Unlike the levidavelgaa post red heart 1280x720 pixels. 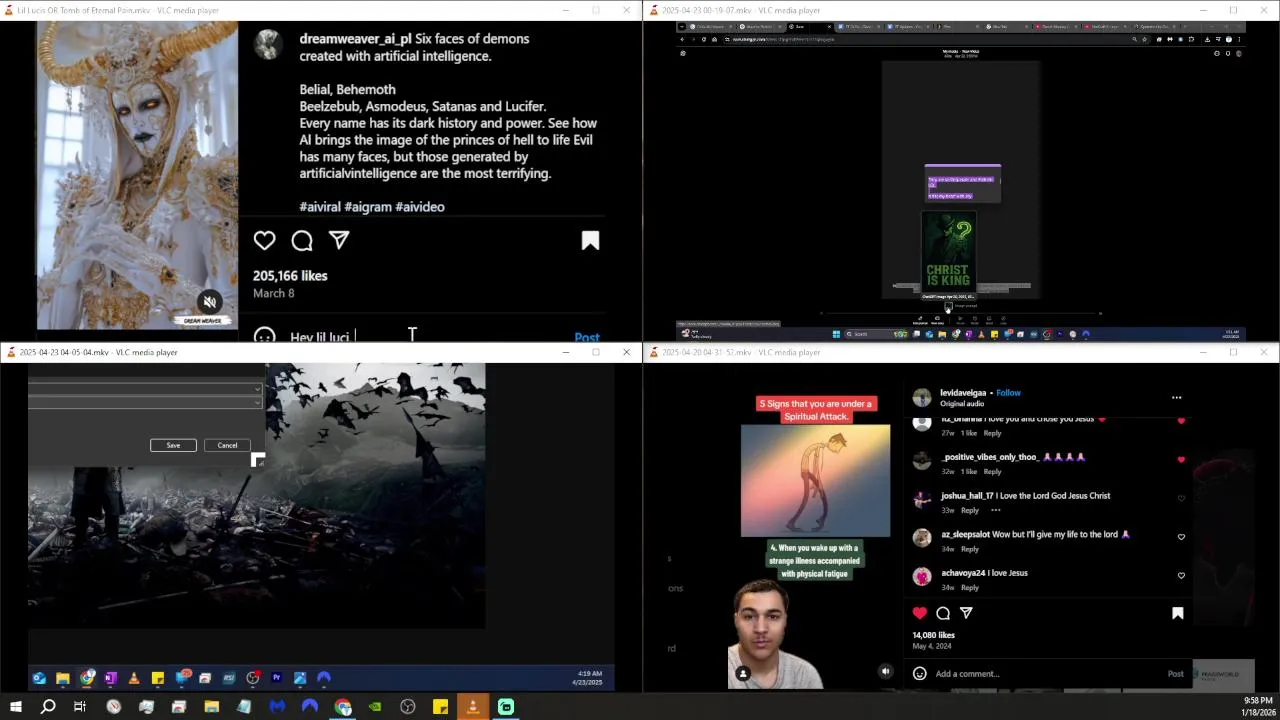click(920, 613)
